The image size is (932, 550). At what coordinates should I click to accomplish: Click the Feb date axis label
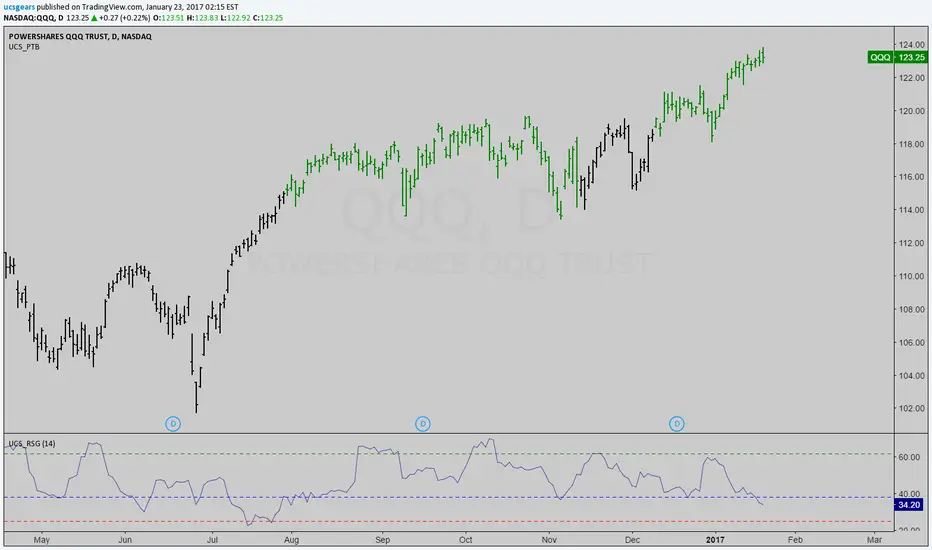(795, 540)
